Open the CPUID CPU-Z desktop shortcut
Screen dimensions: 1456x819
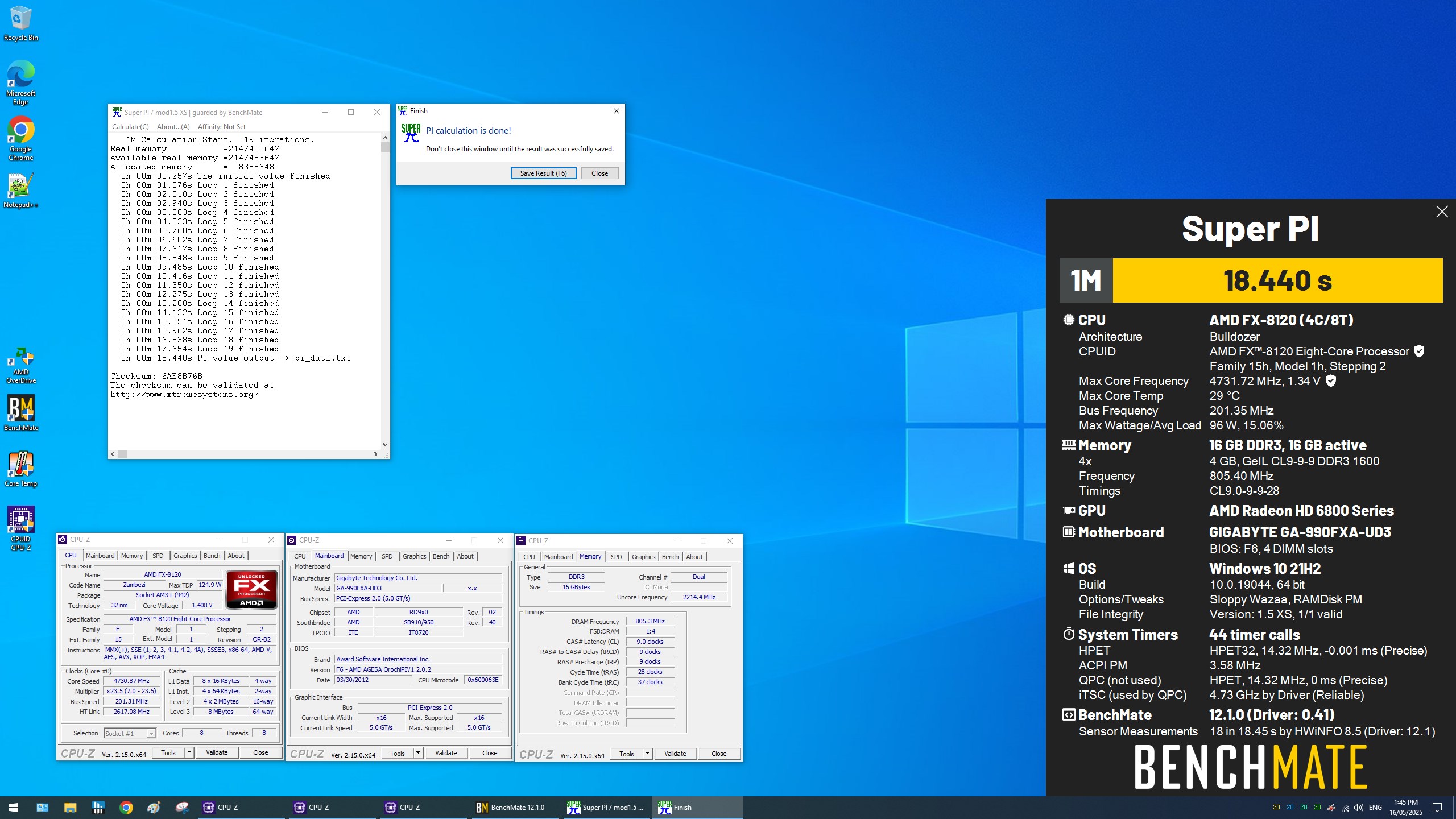tap(20, 528)
